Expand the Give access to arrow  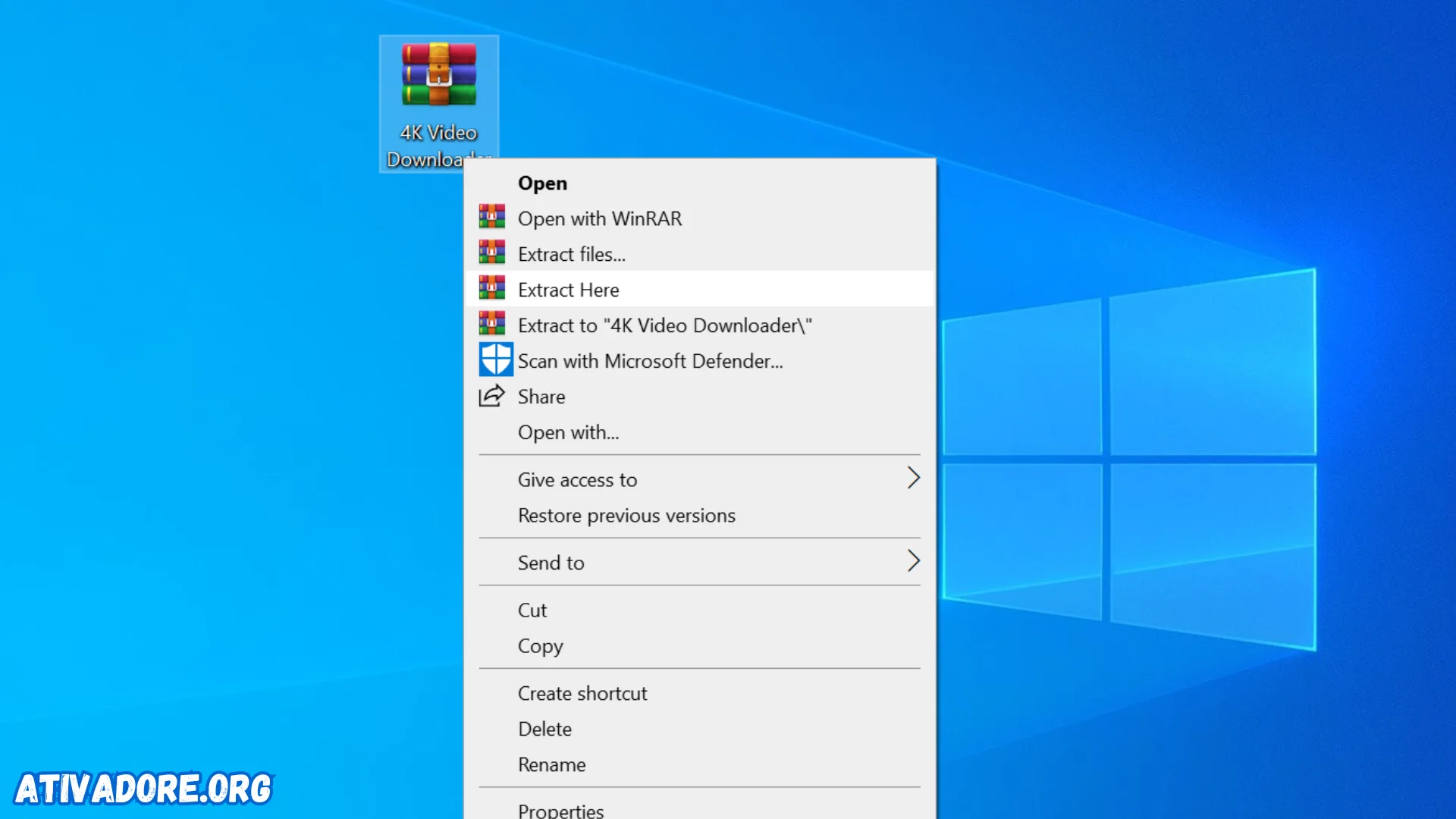tap(914, 479)
